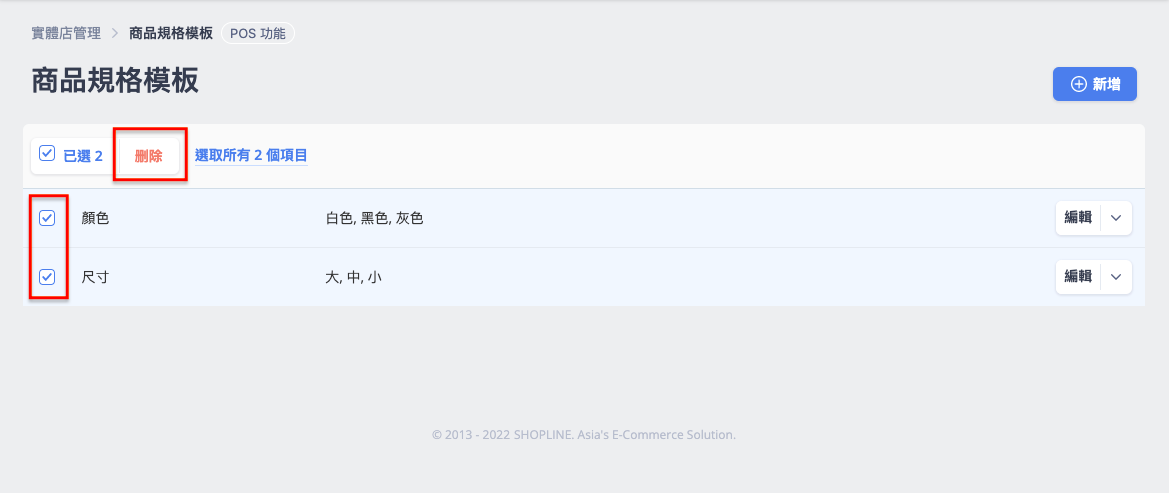Click the plus icon on 新增 button
1169x493 pixels.
tap(1078, 84)
